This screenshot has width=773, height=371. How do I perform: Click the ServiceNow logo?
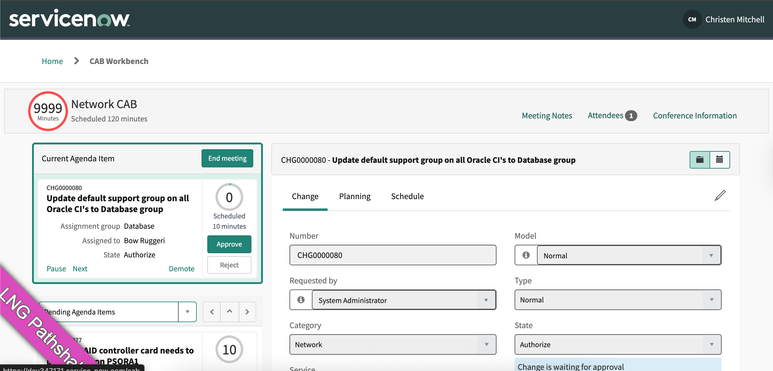[x=70, y=19]
